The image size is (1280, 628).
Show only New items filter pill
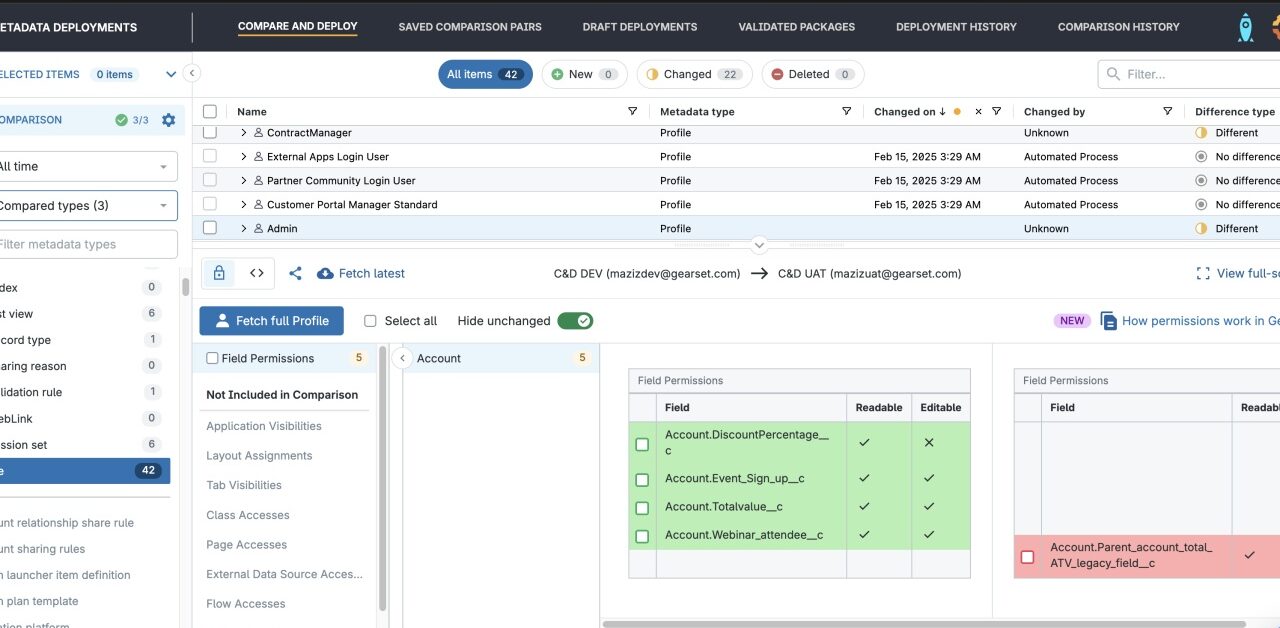click(x=584, y=74)
